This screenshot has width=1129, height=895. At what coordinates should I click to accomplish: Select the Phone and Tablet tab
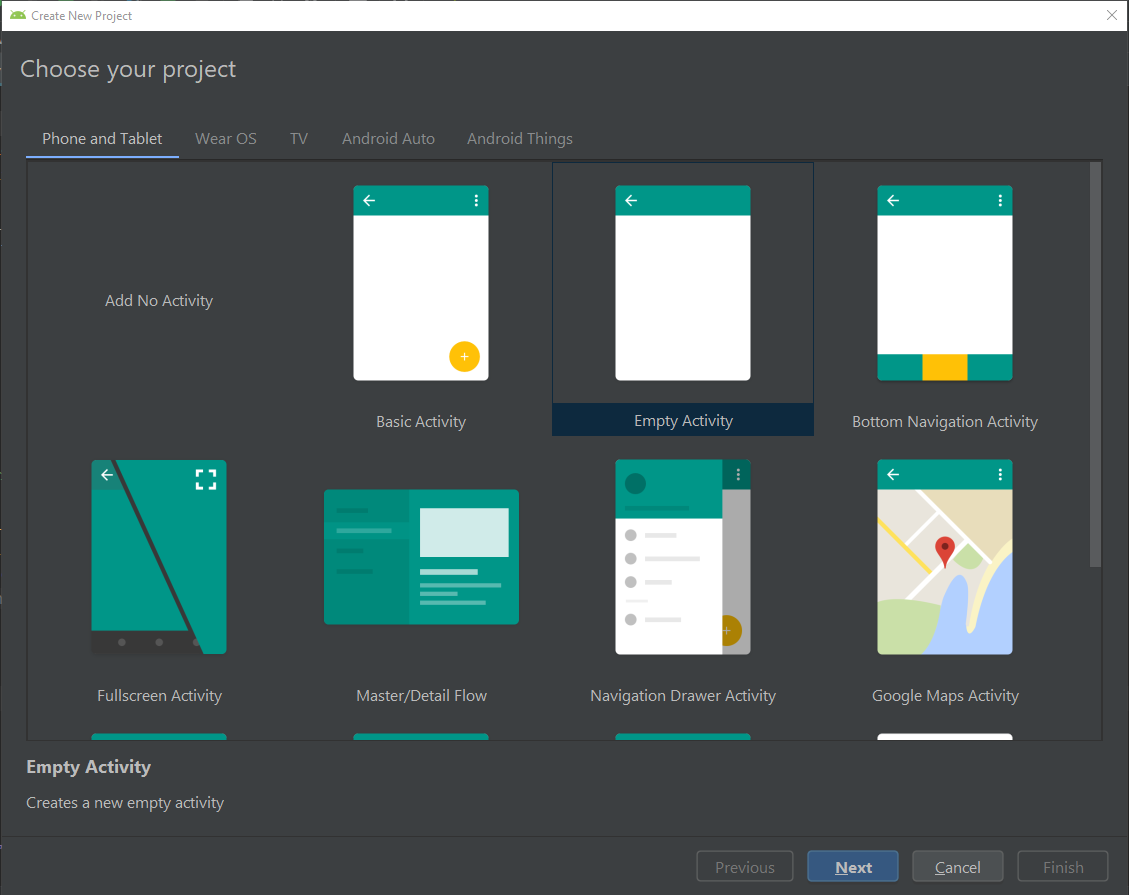101,138
